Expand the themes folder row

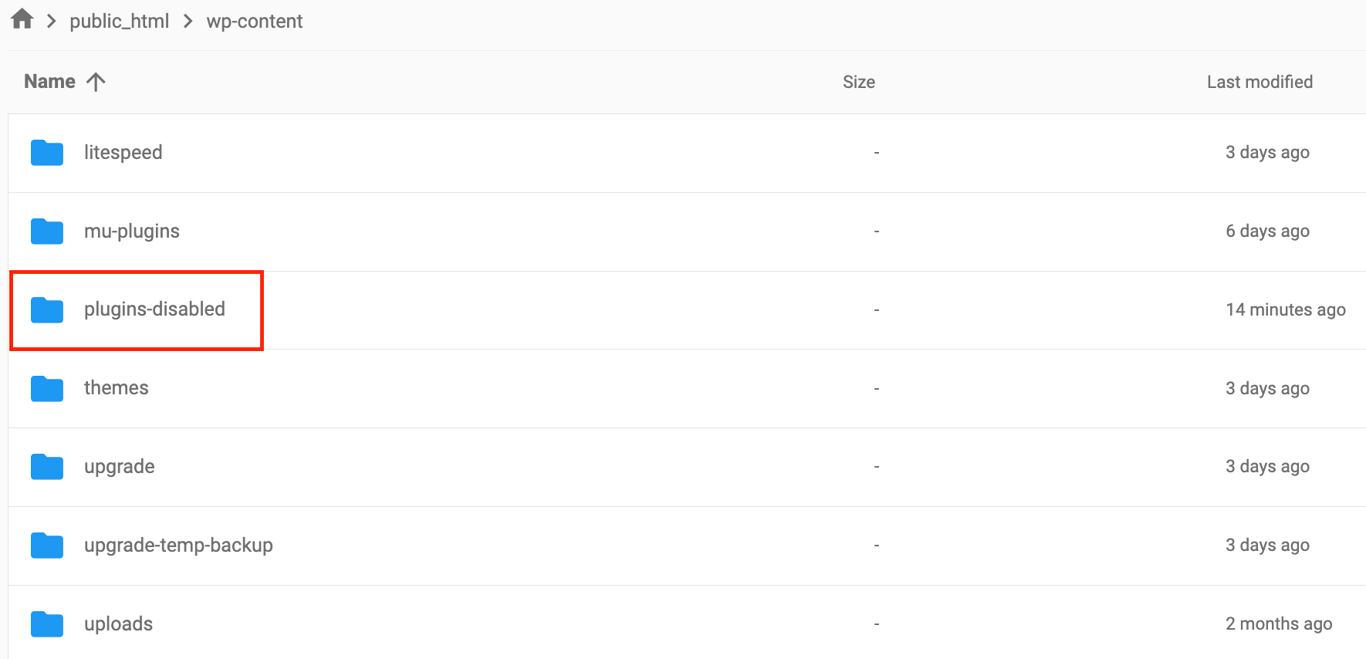point(116,388)
